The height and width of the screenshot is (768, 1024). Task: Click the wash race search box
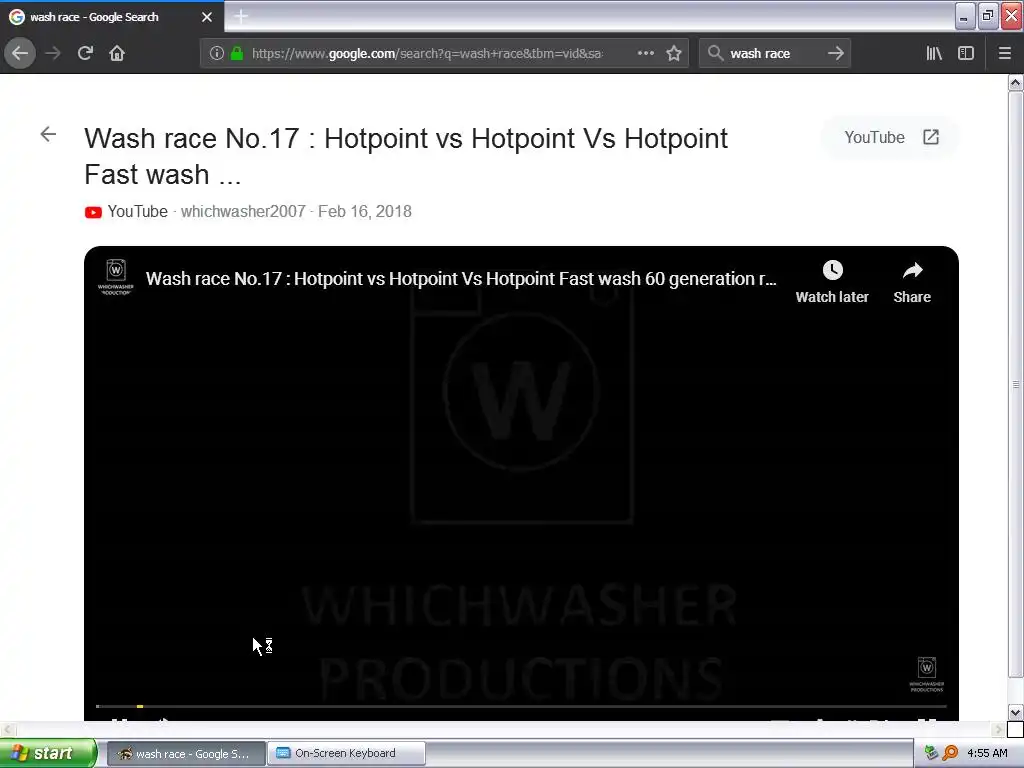point(774,54)
